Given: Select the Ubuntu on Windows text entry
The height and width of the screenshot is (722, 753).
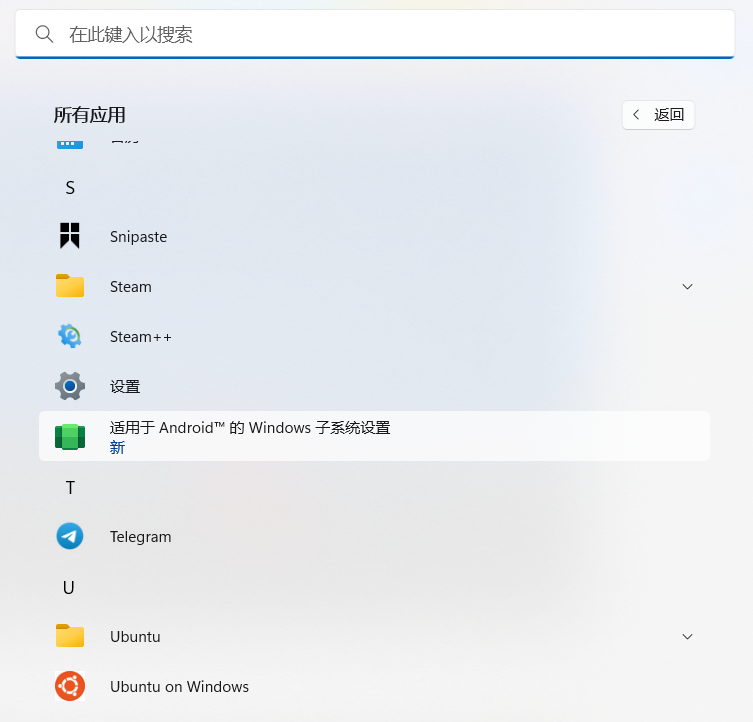Looking at the screenshot, I should pos(179,686).
